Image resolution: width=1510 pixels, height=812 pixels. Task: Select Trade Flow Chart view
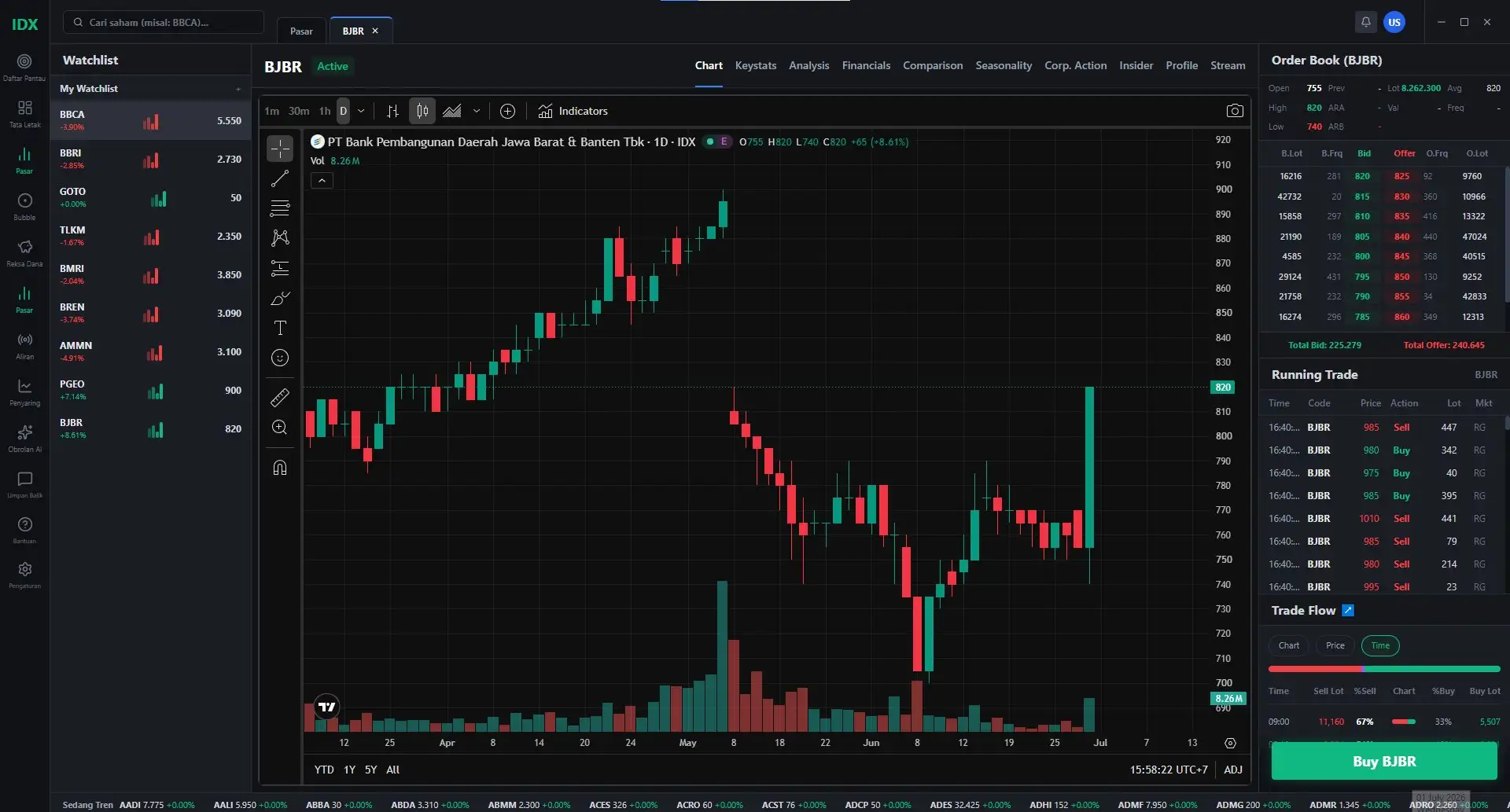pyautogui.click(x=1289, y=645)
